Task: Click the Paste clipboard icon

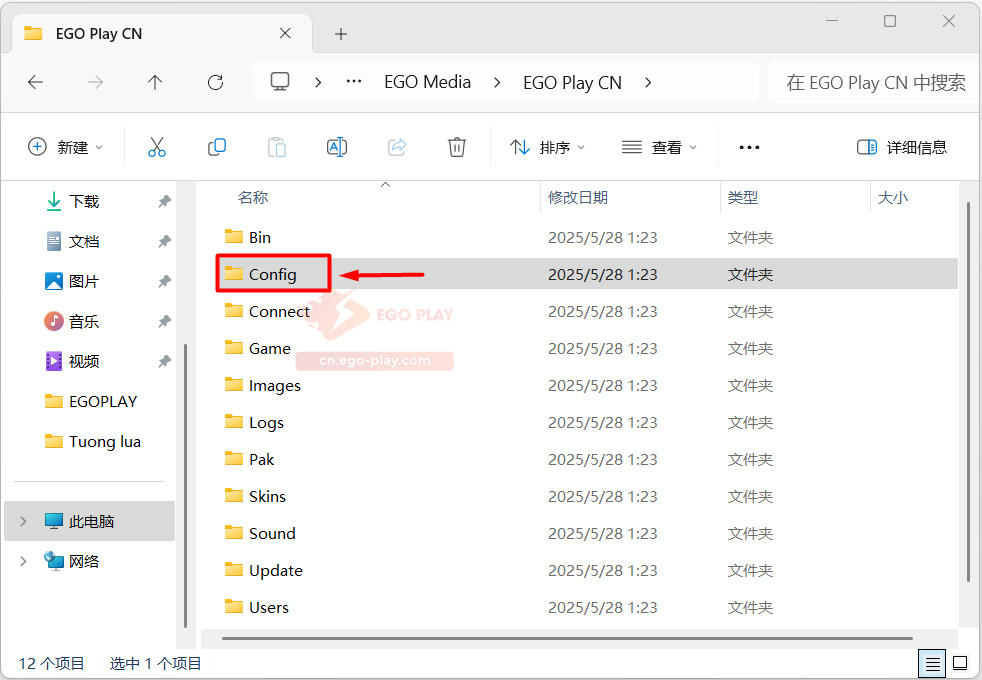Action: 277,147
